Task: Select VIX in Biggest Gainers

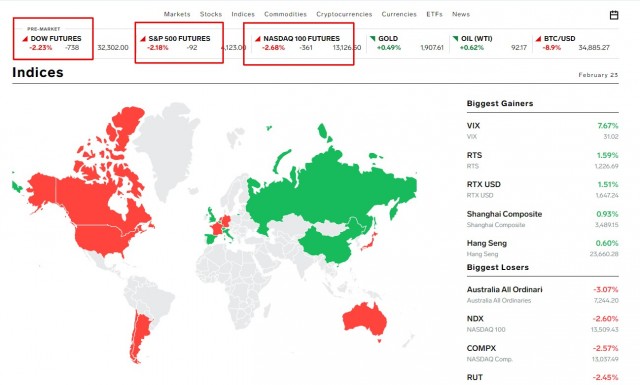Action: [x=542, y=131]
